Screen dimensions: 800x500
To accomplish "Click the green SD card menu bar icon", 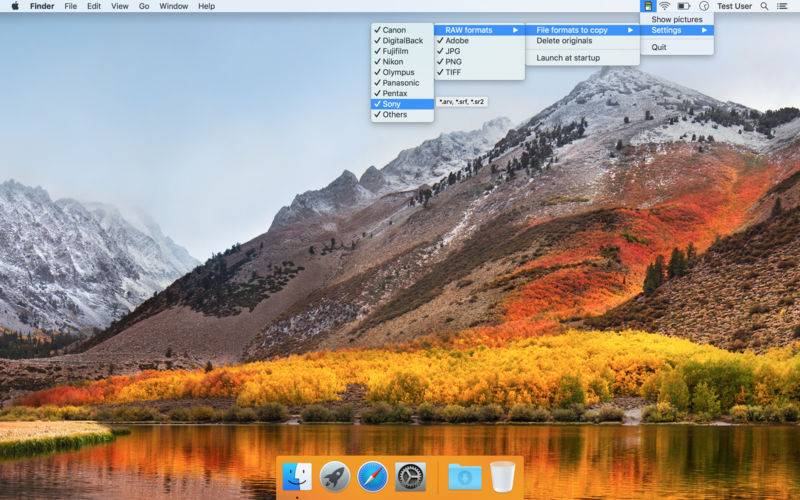I will 648,6.
